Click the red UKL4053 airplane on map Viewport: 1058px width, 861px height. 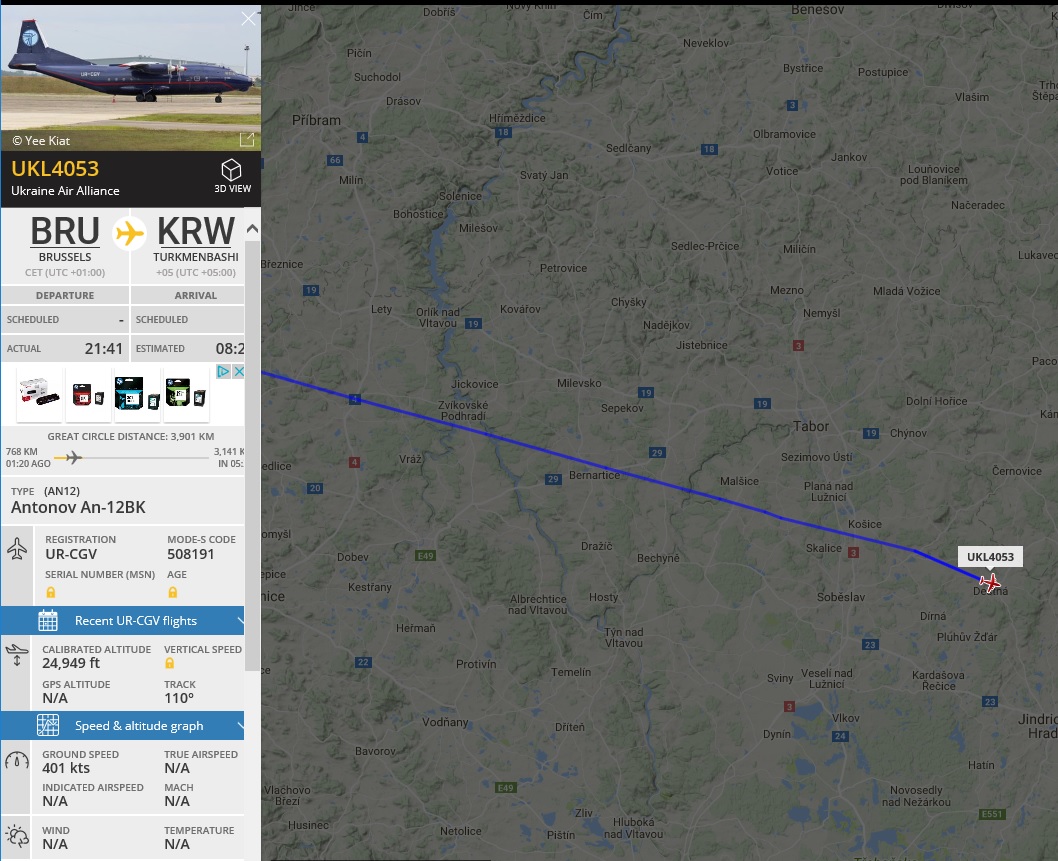pos(990,582)
